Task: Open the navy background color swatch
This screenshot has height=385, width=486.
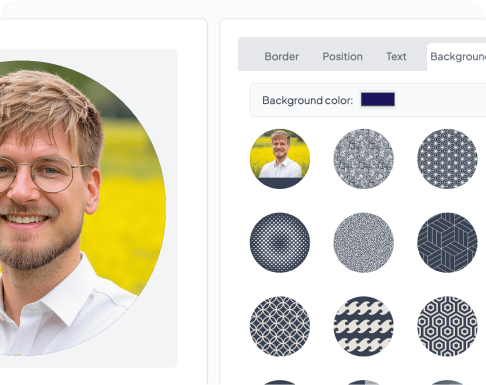Action: tap(378, 100)
